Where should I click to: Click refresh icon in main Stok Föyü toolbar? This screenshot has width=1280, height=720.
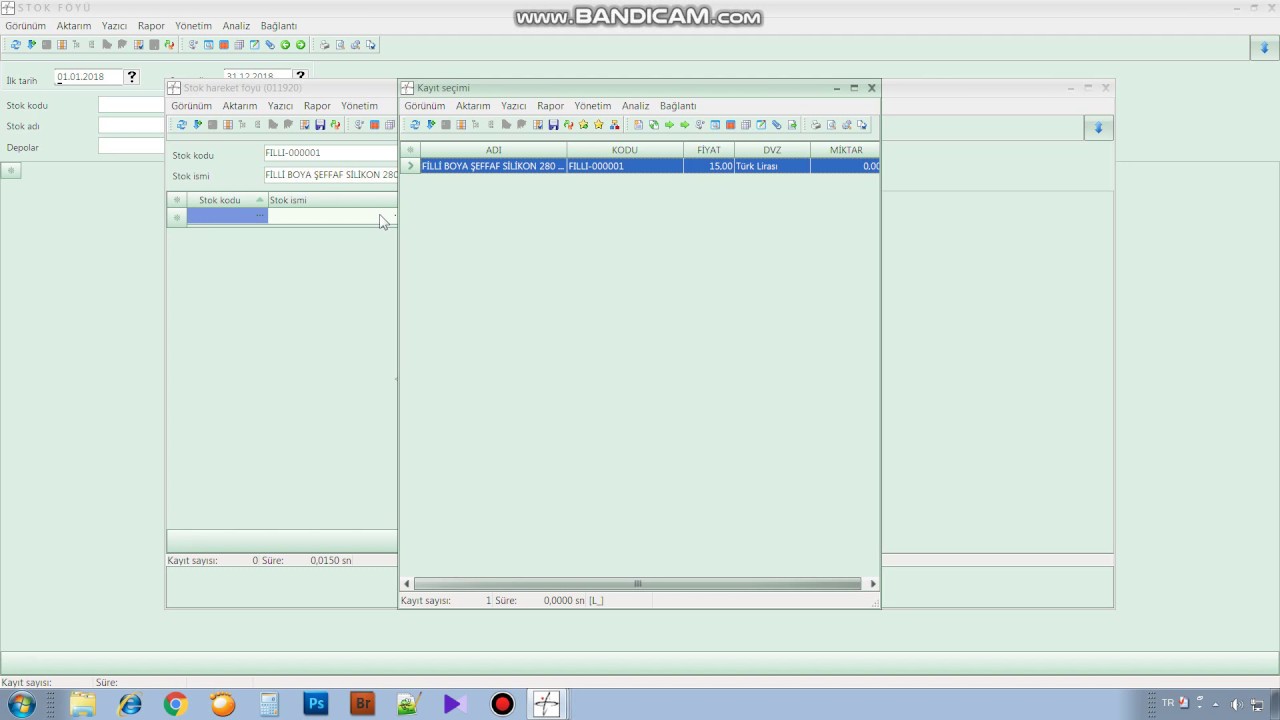[x=15, y=45]
